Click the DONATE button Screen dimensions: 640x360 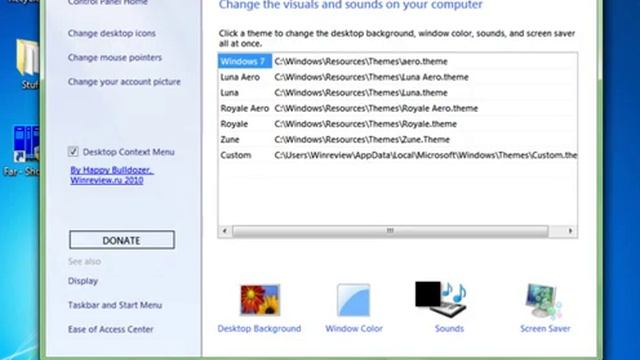[122, 240]
